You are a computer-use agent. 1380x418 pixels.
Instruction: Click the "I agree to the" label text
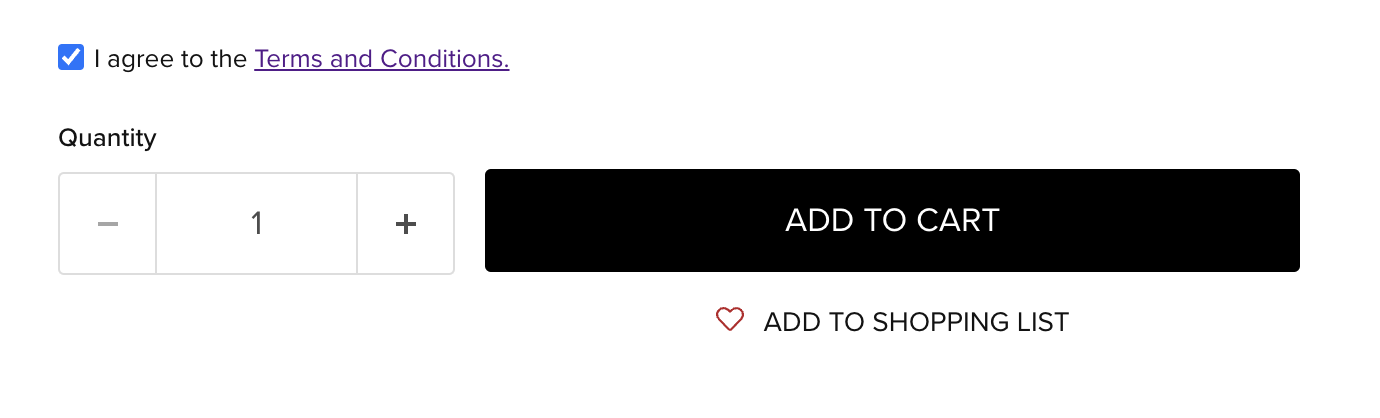click(170, 59)
